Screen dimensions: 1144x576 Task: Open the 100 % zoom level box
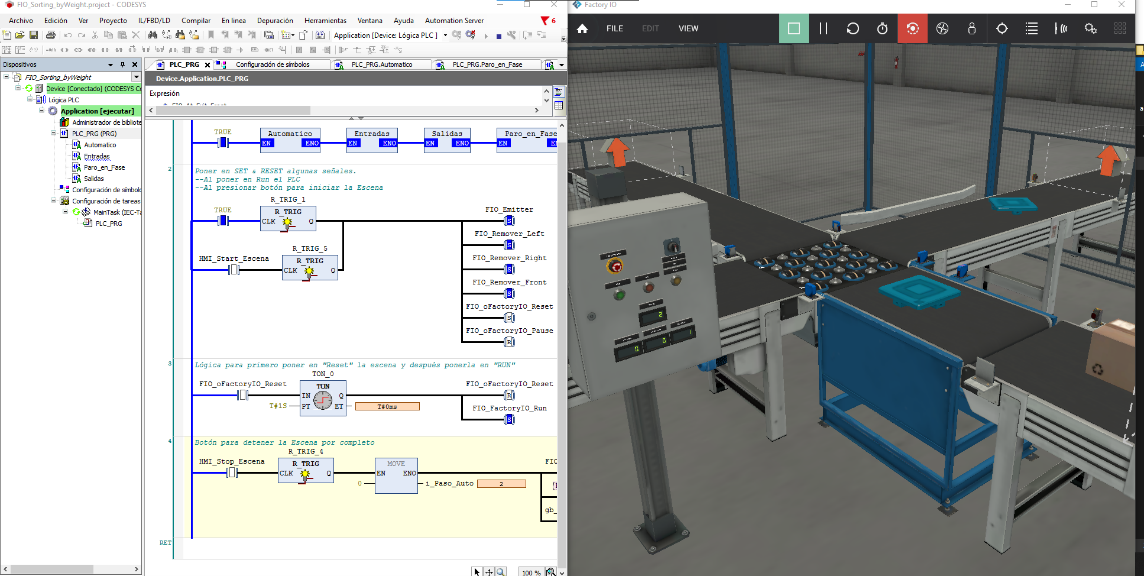[x=530, y=572]
